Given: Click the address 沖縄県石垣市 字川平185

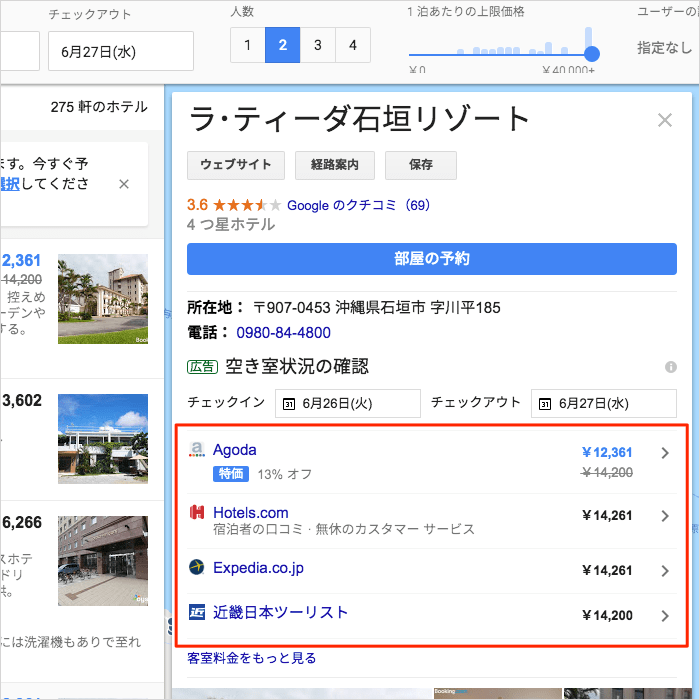Looking at the screenshot, I should pos(418,308).
